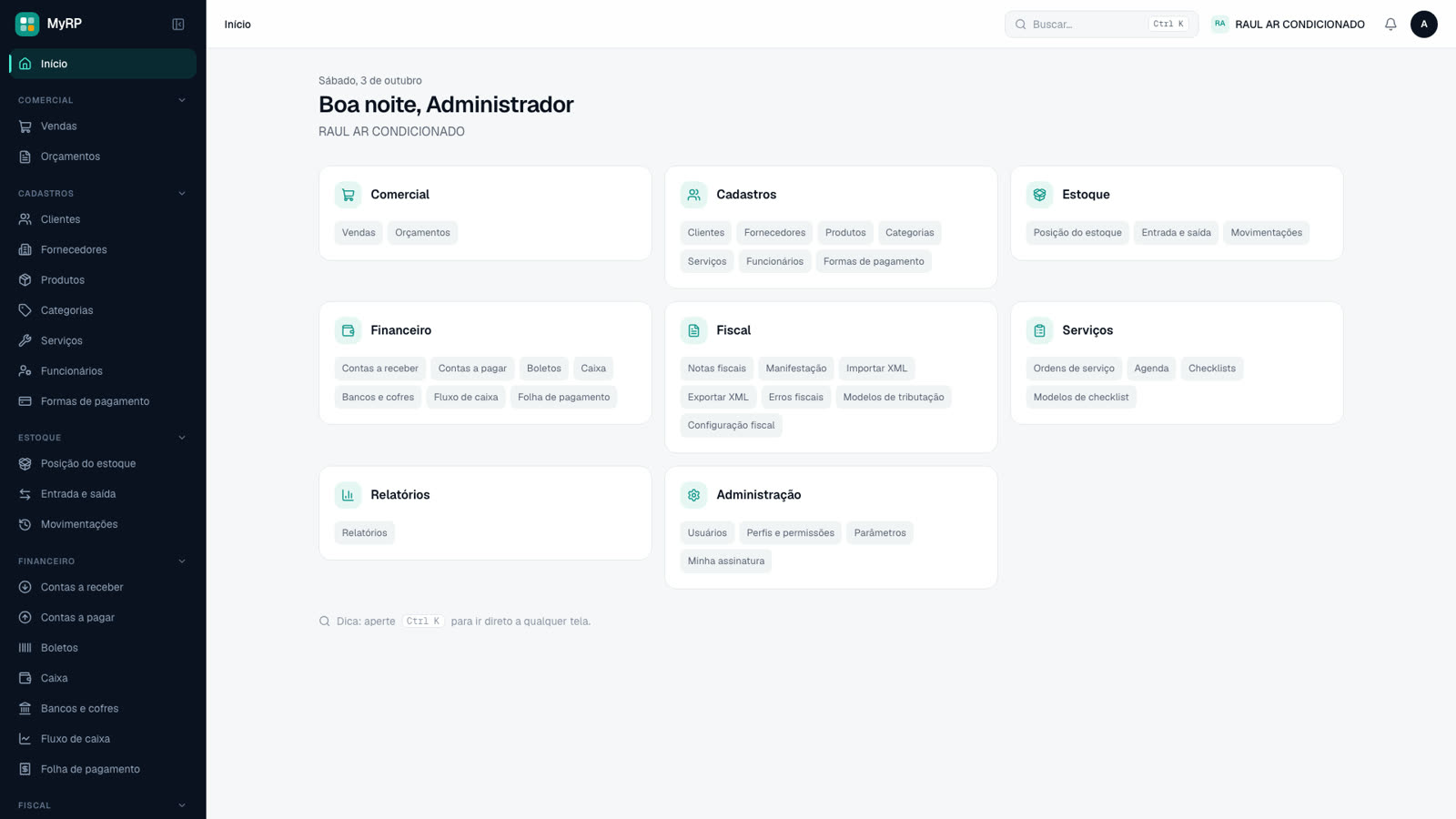Screen dimensions: 1456x819
Task: Click the Fluxo de caixa chart icon in sidebar
Action: tap(25, 739)
